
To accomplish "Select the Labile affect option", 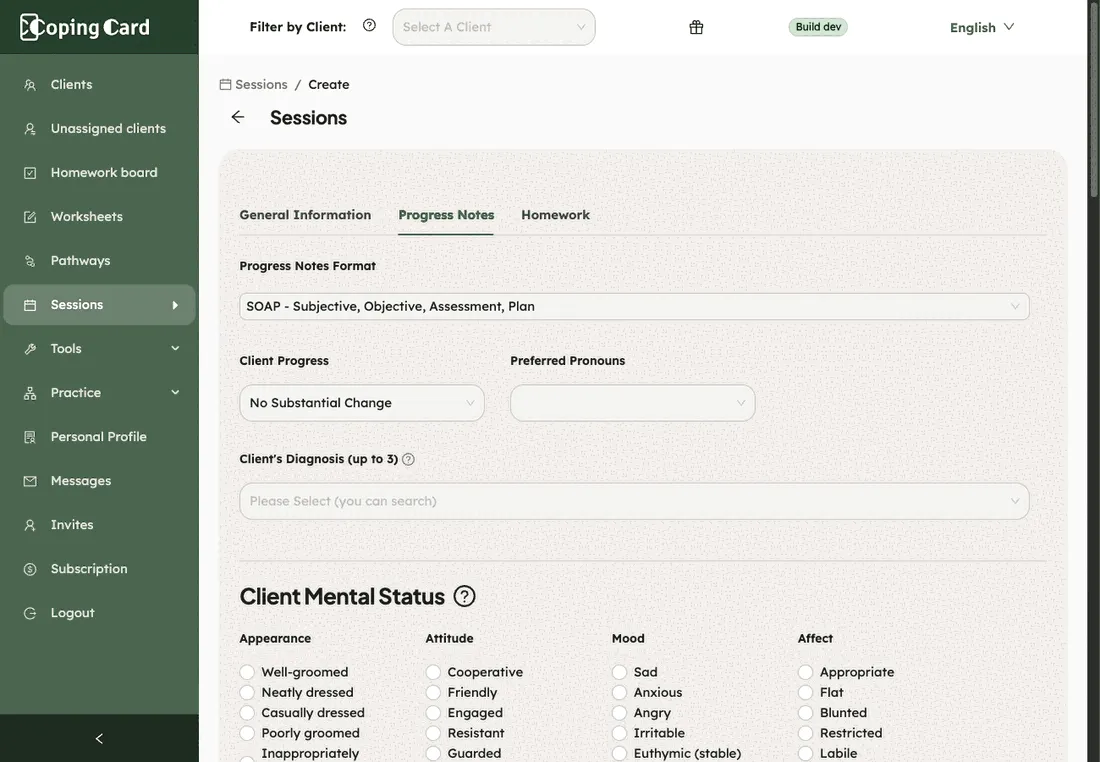I will (805, 754).
